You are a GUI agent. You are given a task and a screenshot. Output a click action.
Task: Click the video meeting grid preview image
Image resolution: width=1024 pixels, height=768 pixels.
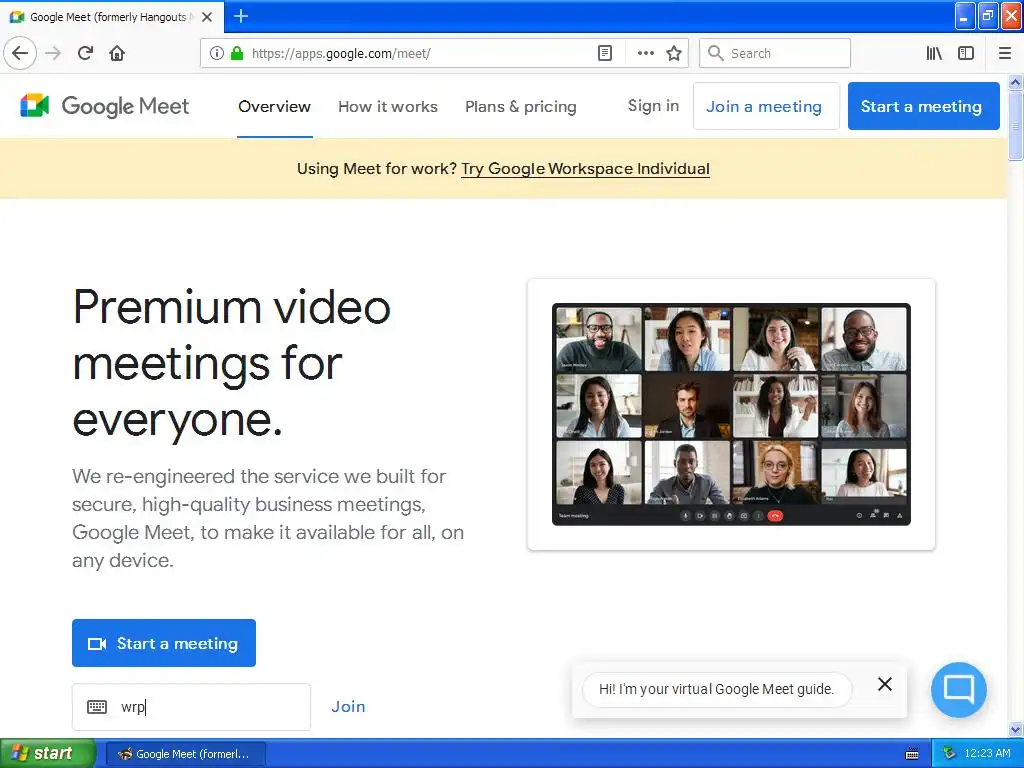731,414
